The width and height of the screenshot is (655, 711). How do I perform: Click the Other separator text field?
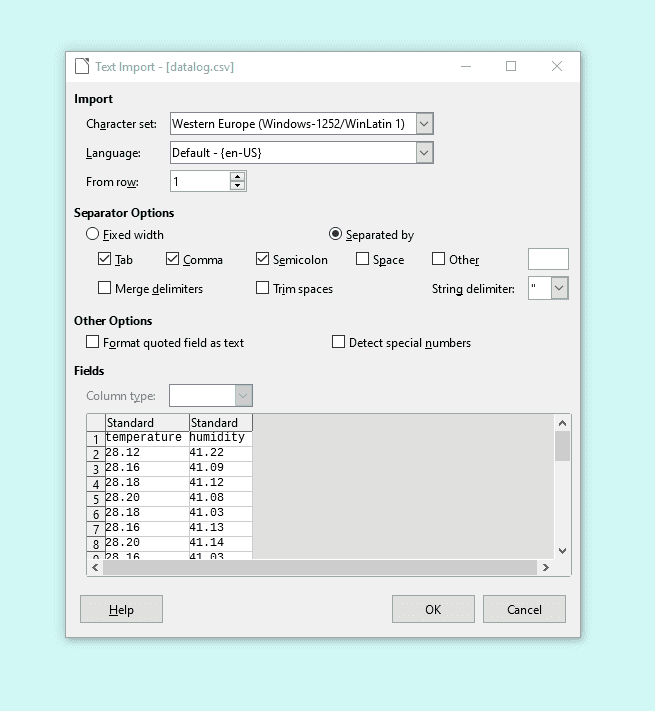point(548,260)
